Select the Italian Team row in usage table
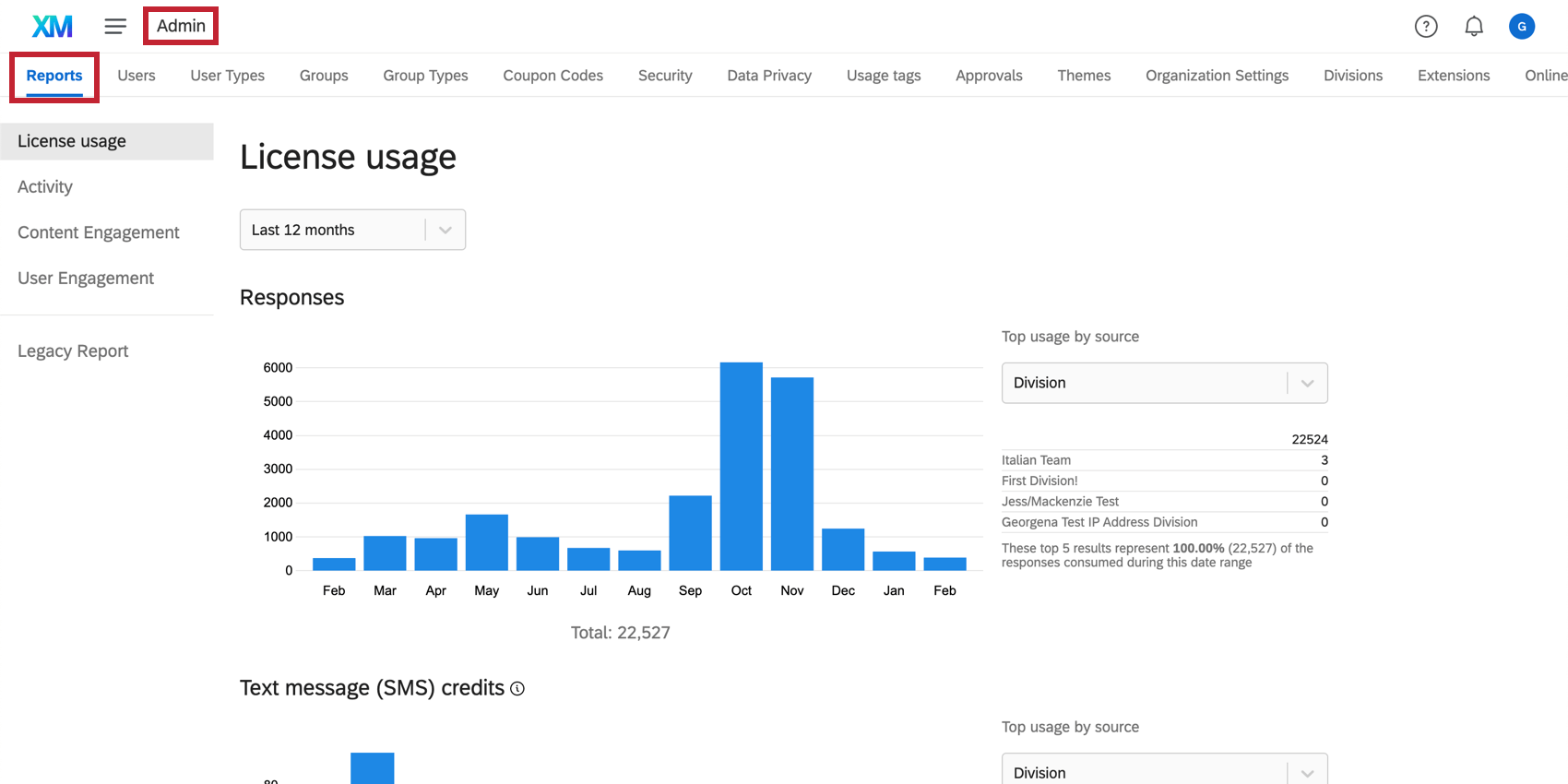This screenshot has width=1568, height=784. pyautogui.click(x=1164, y=460)
